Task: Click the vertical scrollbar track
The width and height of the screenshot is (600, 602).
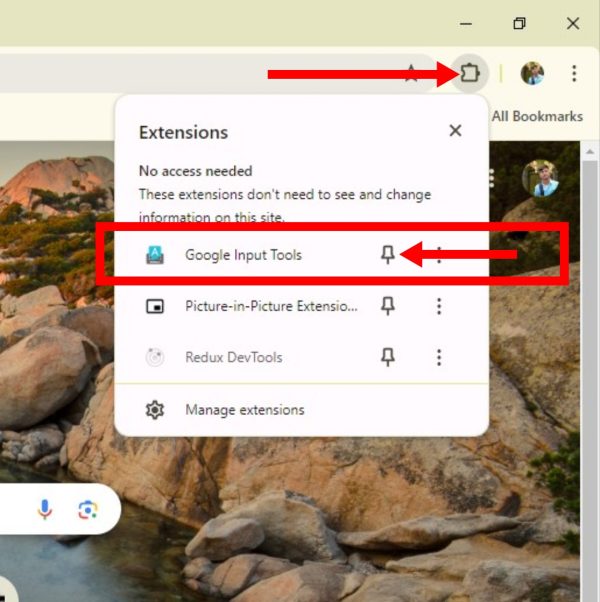Action: coord(590,380)
